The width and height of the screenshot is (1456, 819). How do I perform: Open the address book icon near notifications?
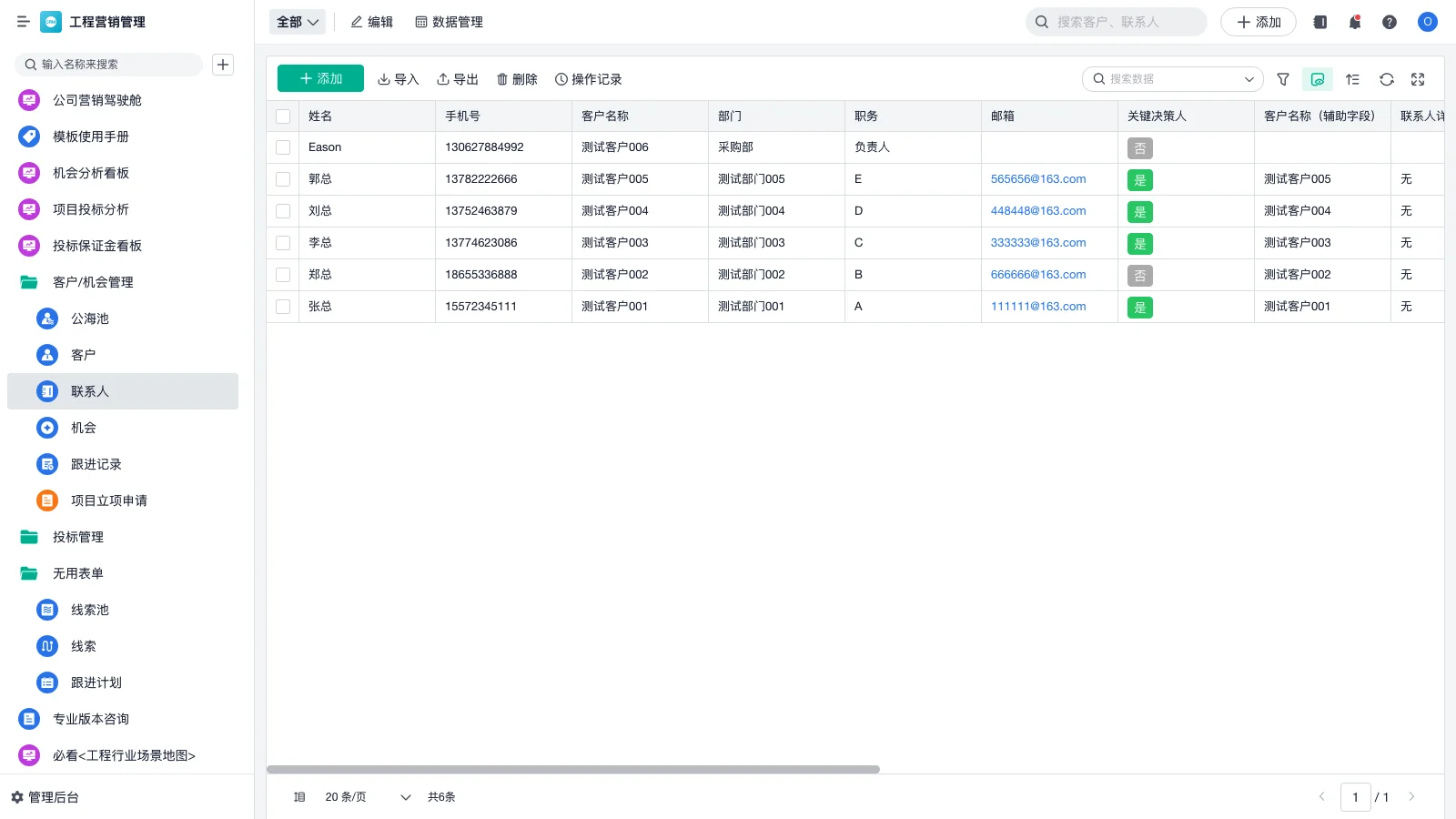click(x=1319, y=22)
